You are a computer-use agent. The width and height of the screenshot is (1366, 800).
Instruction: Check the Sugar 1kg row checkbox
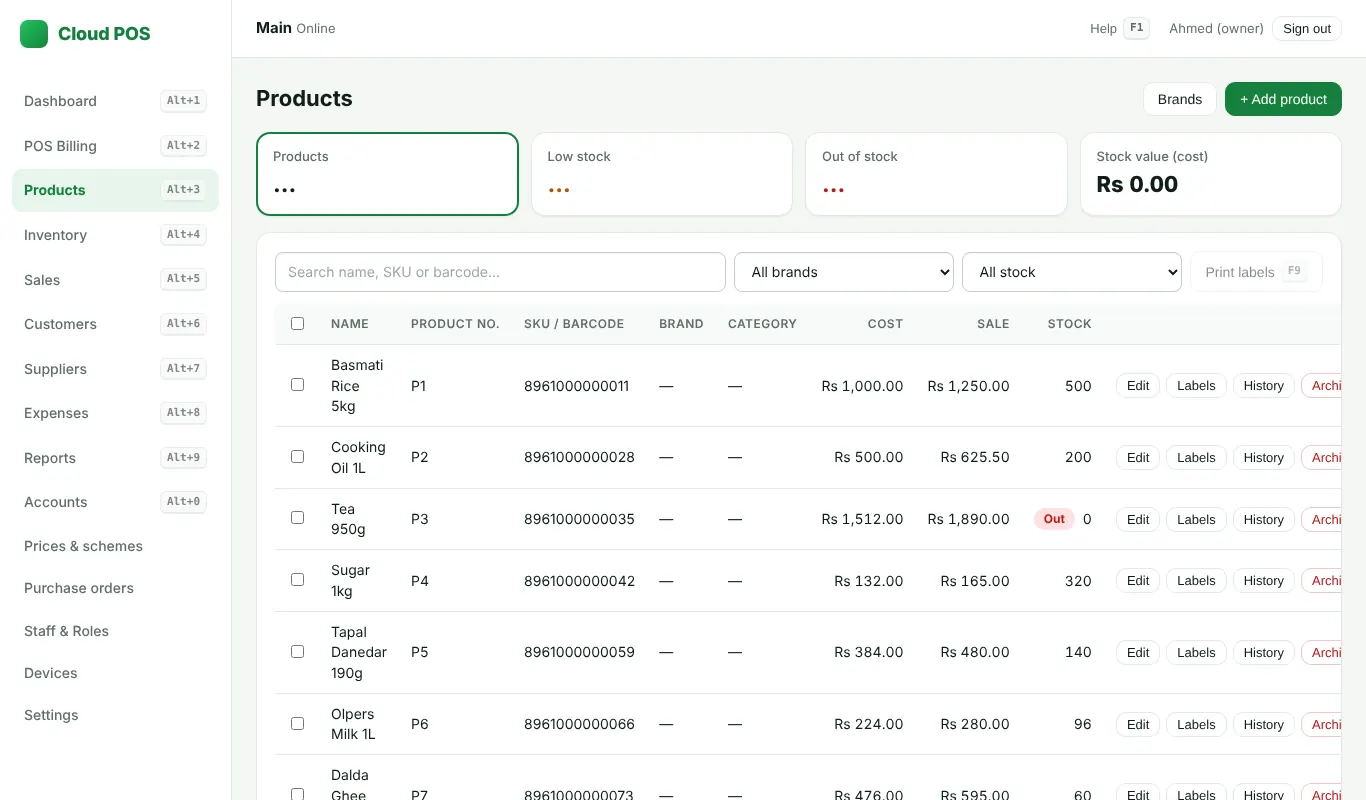point(297,579)
